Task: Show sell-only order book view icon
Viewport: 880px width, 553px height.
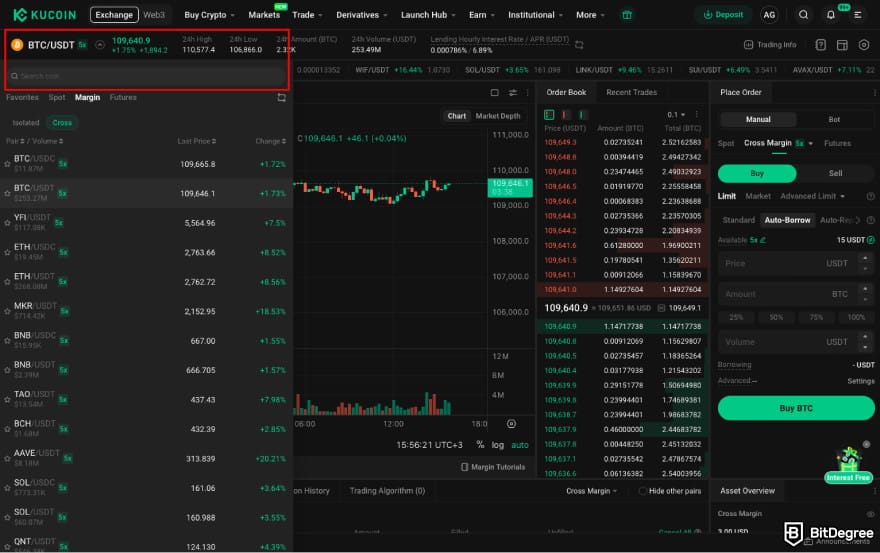Action: point(565,115)
